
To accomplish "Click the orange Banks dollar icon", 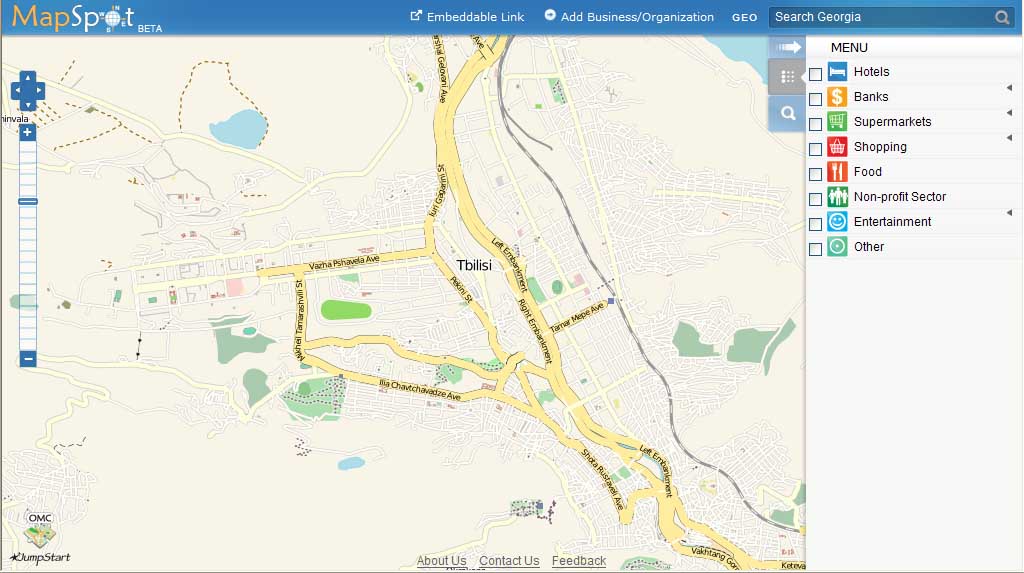I will tap(837, 97).
